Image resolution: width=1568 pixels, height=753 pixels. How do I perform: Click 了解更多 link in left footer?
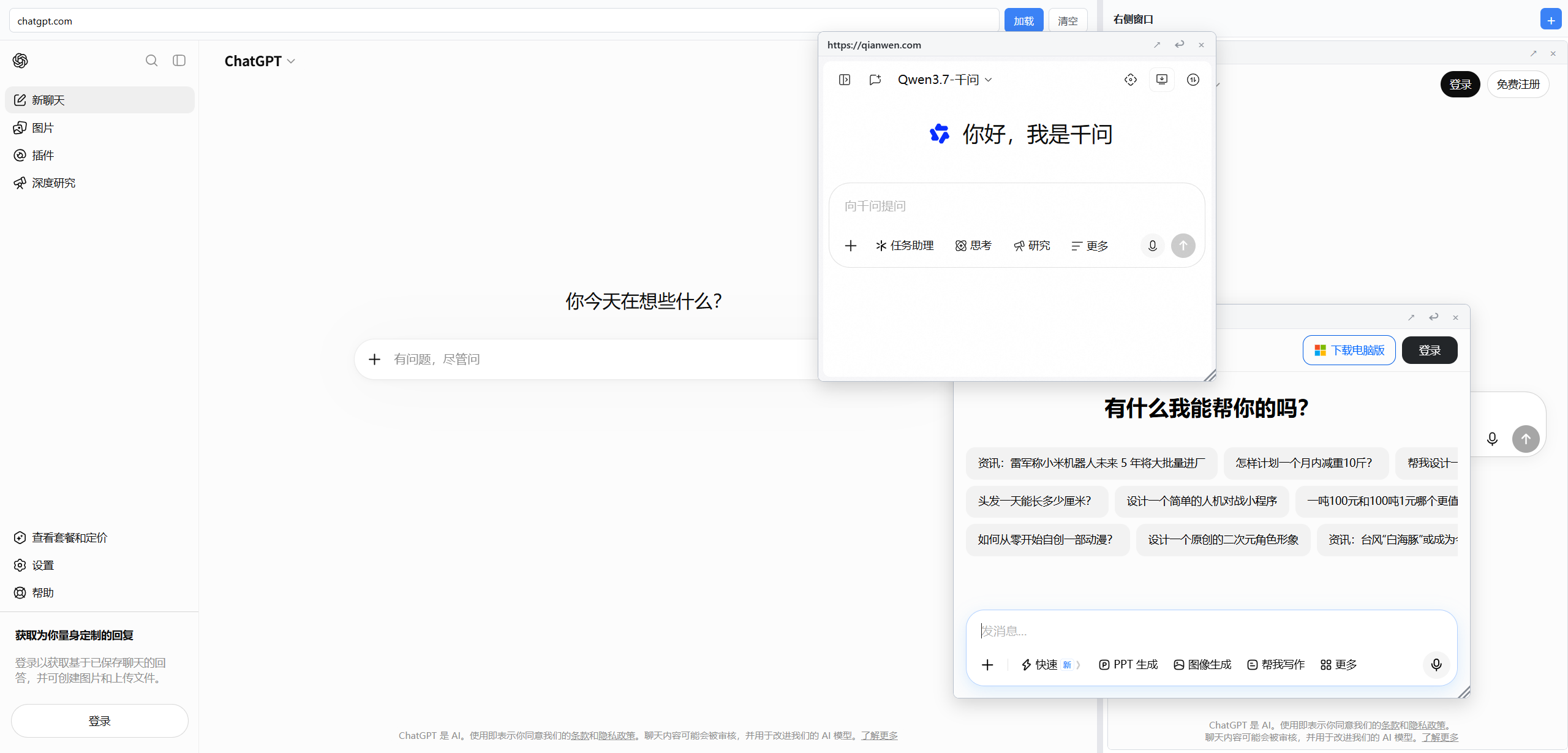(x=879, y=735)
